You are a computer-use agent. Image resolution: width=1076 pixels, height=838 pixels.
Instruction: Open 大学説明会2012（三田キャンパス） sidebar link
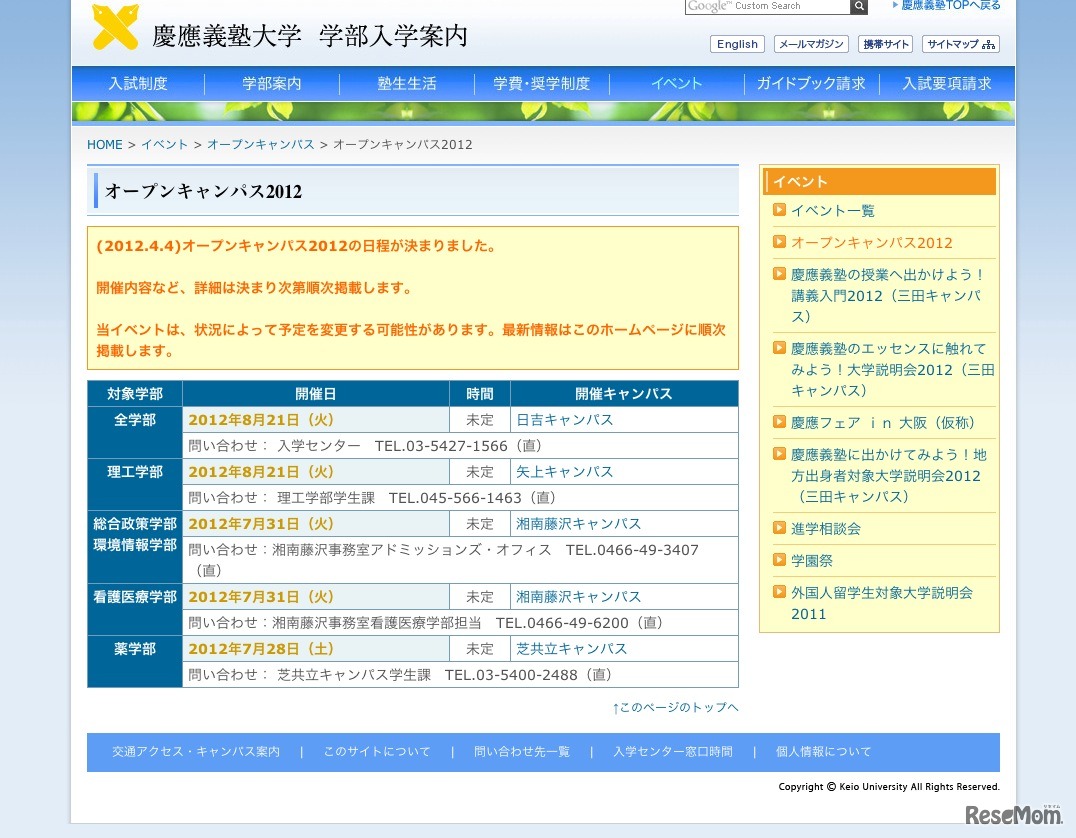pyautogui.click(x=893, y=370)
